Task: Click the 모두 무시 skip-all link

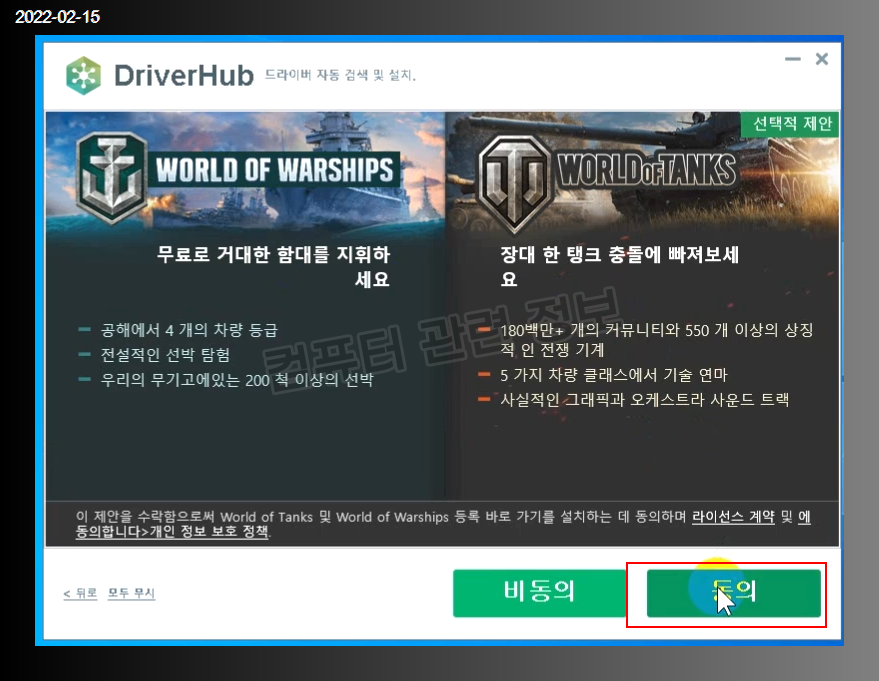Action: (131, 593)
